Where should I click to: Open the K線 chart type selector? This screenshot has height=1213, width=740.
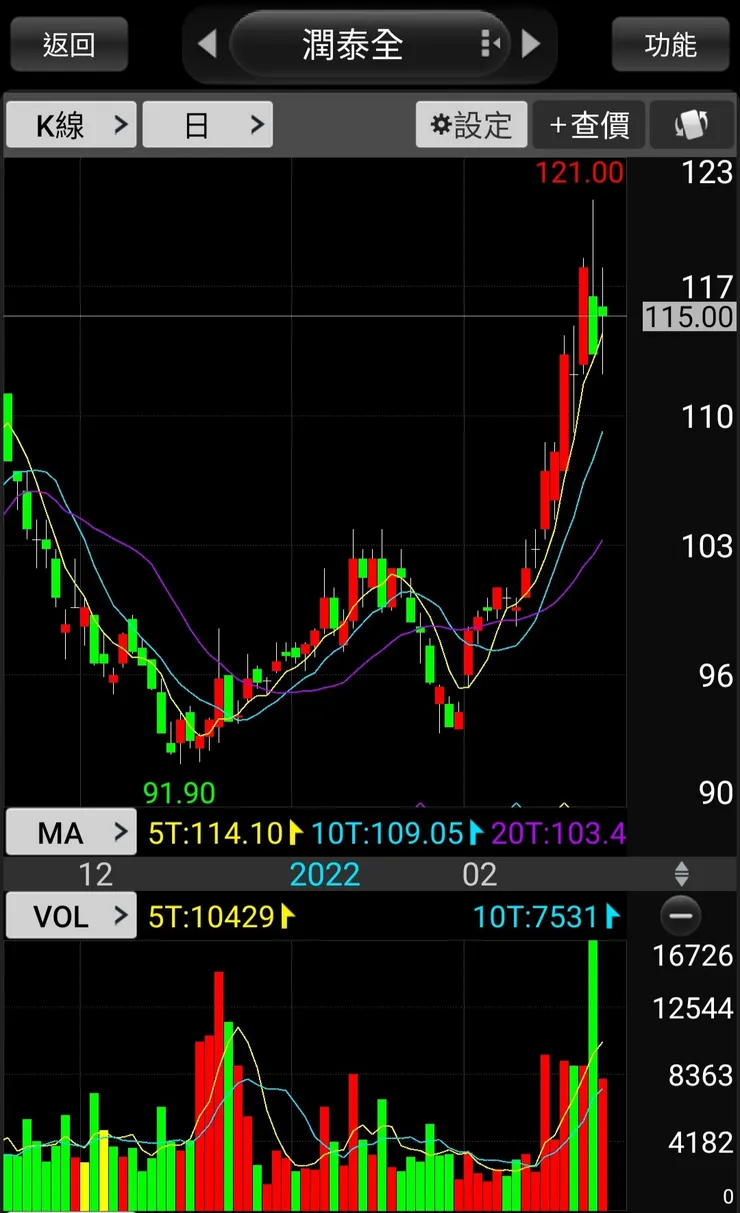pos(71,125)
